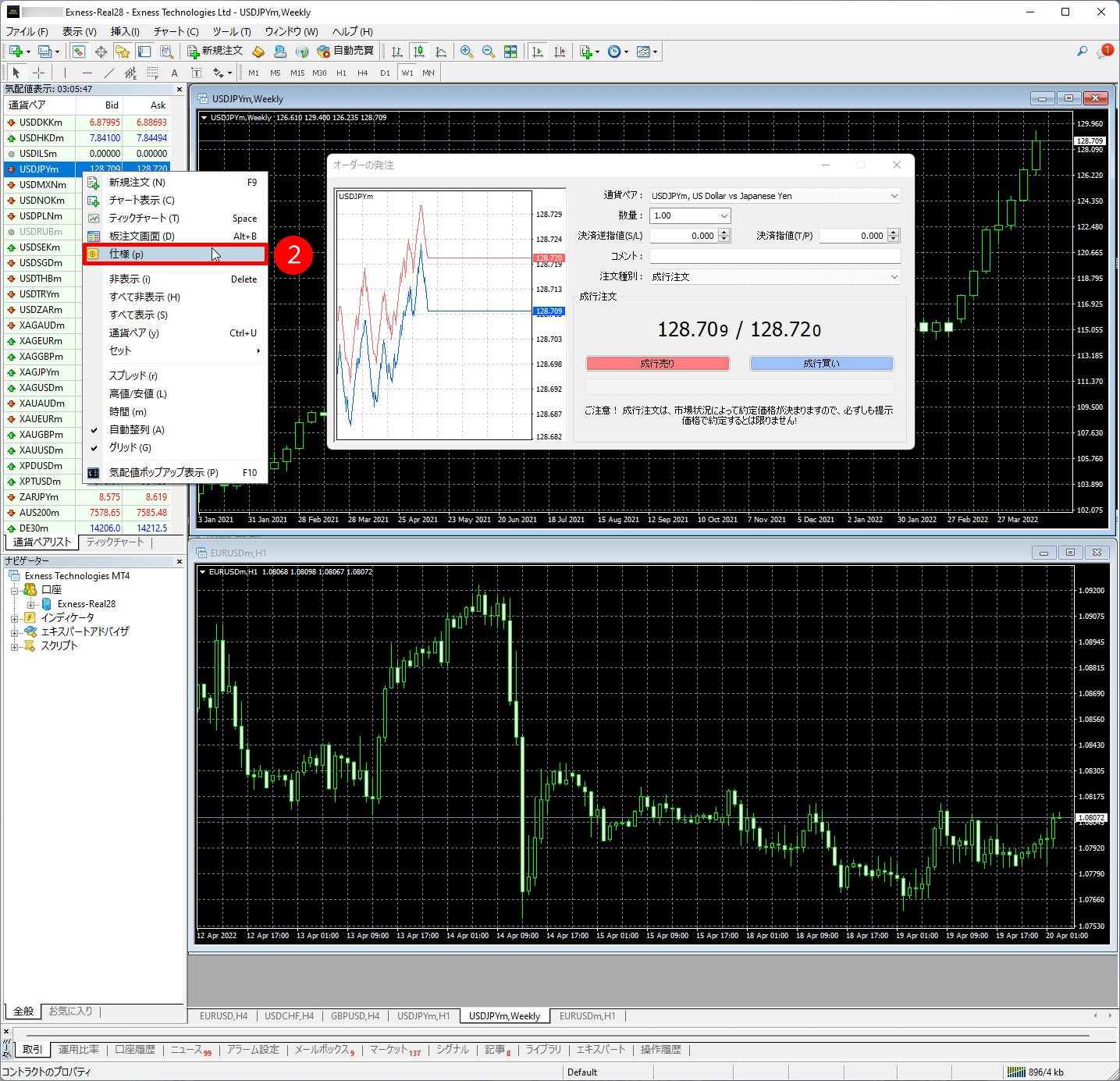Switch to the H4 timeframe
This screenshot has width=1120, height=1081.
363,73
